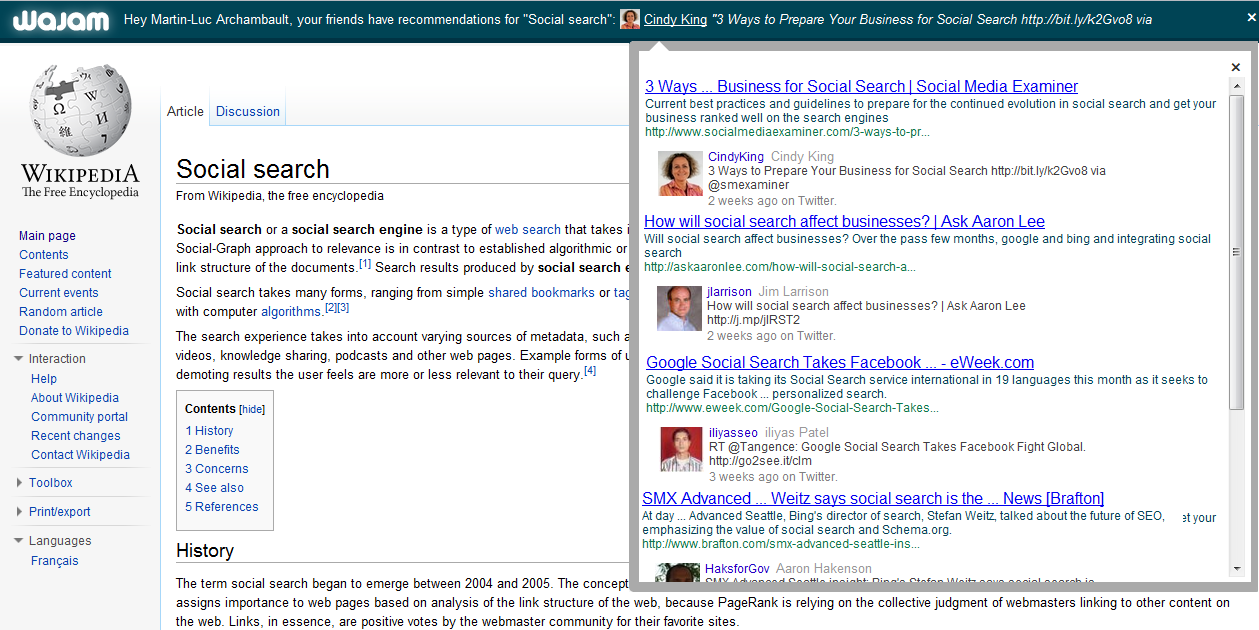
Task: Click the jlarrison username link
Action: pos(729,292)
